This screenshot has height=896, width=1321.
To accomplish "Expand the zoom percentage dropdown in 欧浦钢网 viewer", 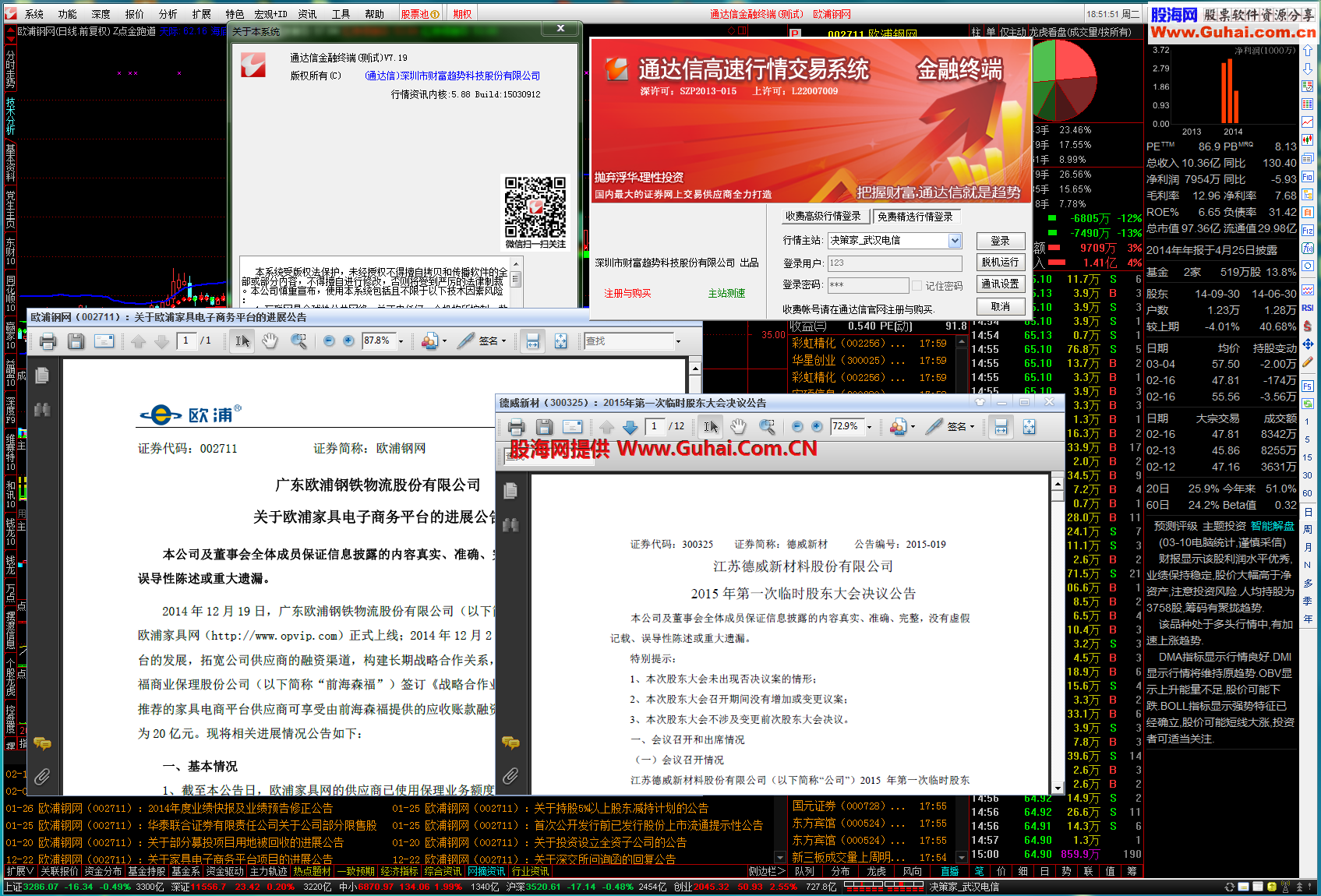I will [401, 341].
